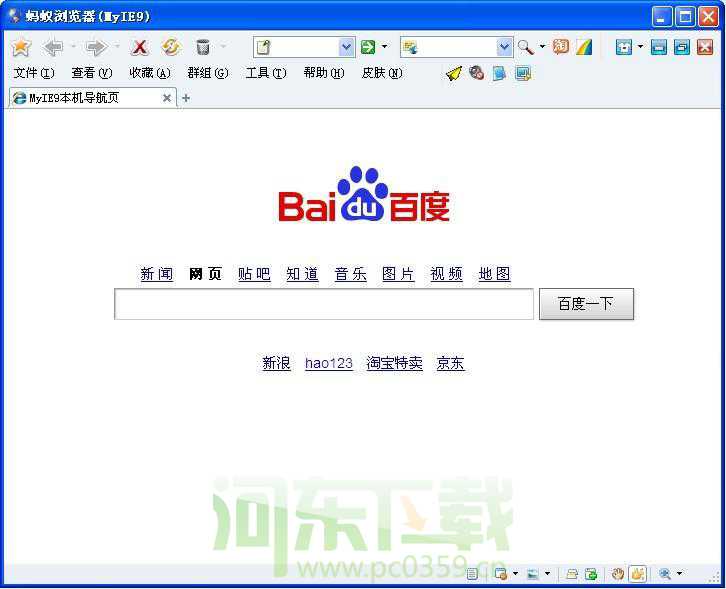Click the magnifier search icon
This screenshot has height=589, width=726.
[525, 47]
